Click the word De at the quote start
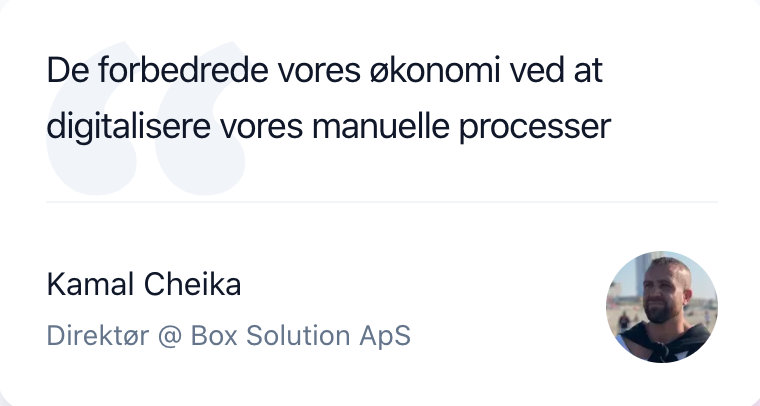Viewport: 760px width, 406px height. point(62,73)
